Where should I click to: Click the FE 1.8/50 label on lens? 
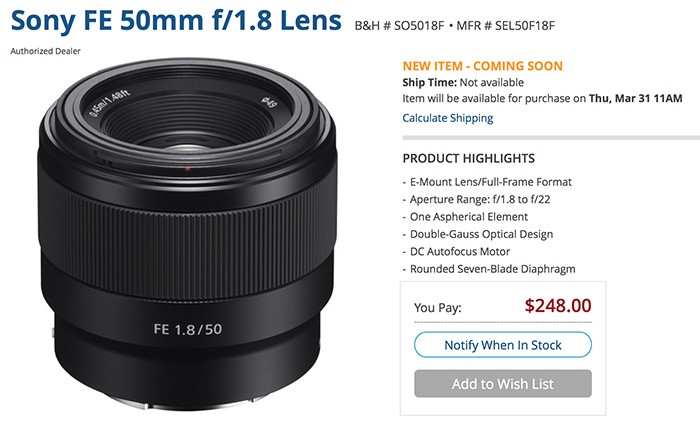coord(188,329)
